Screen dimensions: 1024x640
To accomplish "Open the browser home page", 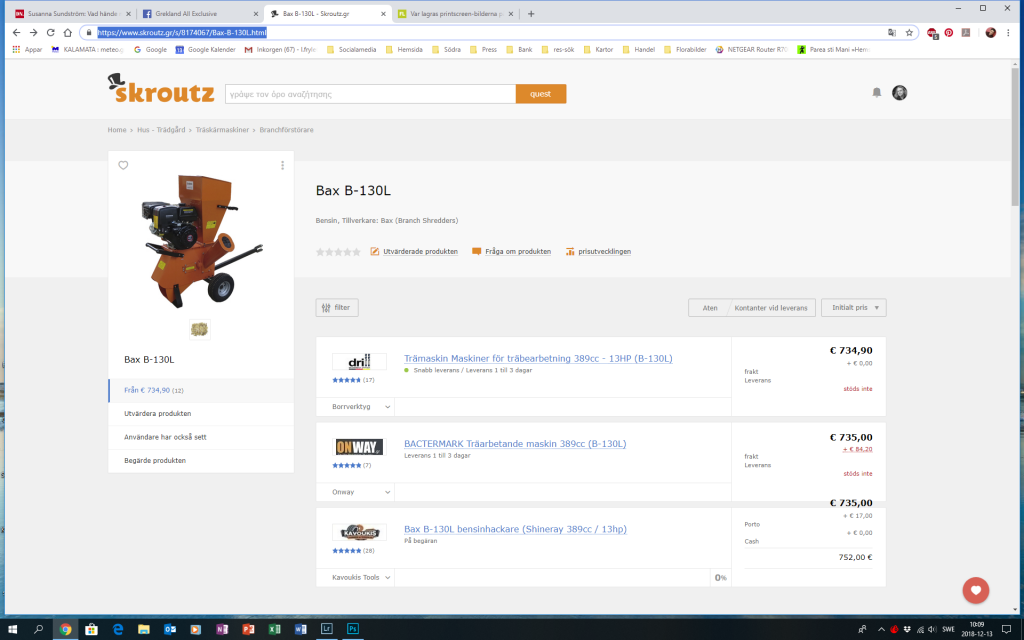I will coord(67,32).
